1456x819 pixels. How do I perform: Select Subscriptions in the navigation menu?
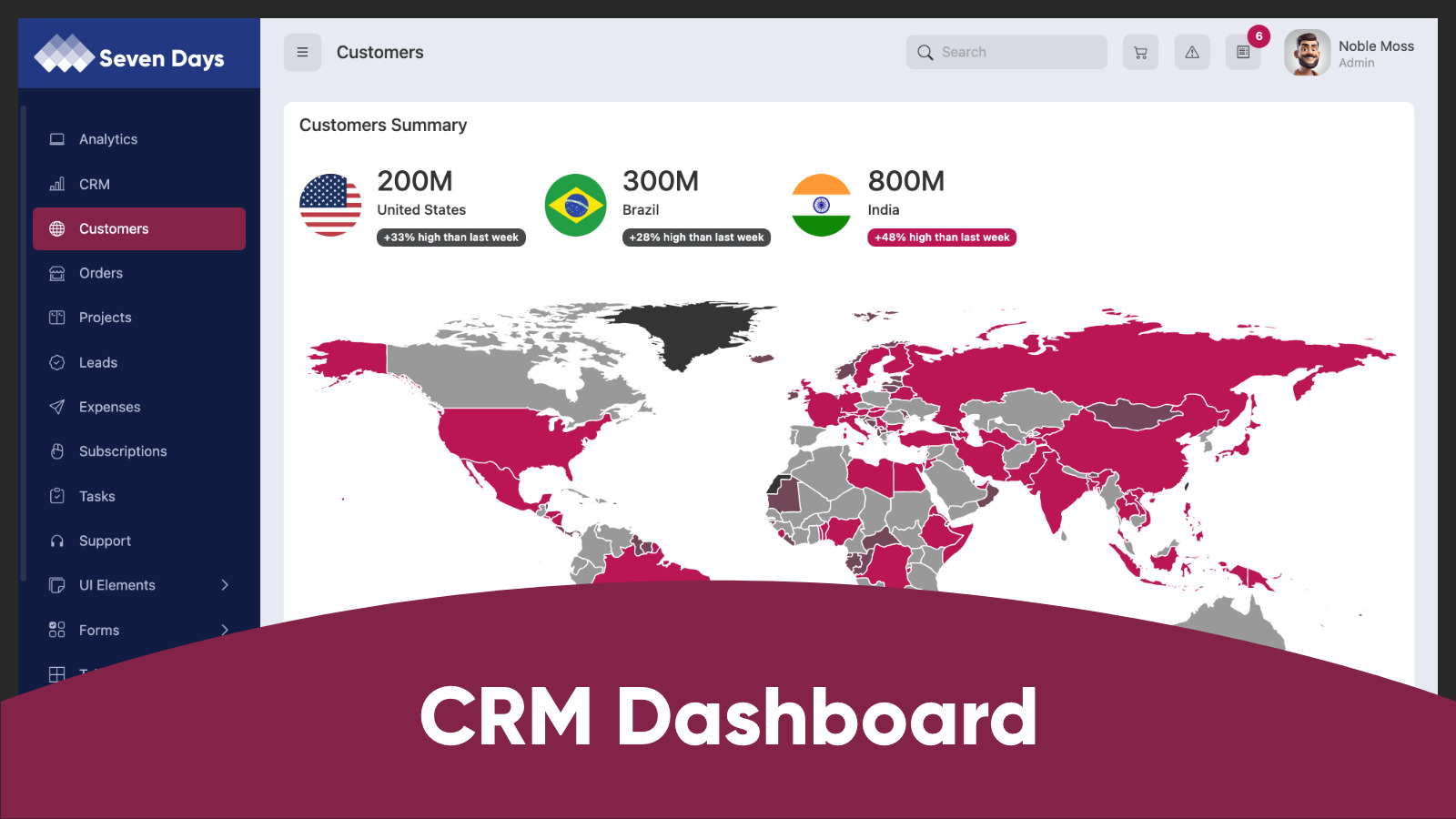[x=122, y=451]
